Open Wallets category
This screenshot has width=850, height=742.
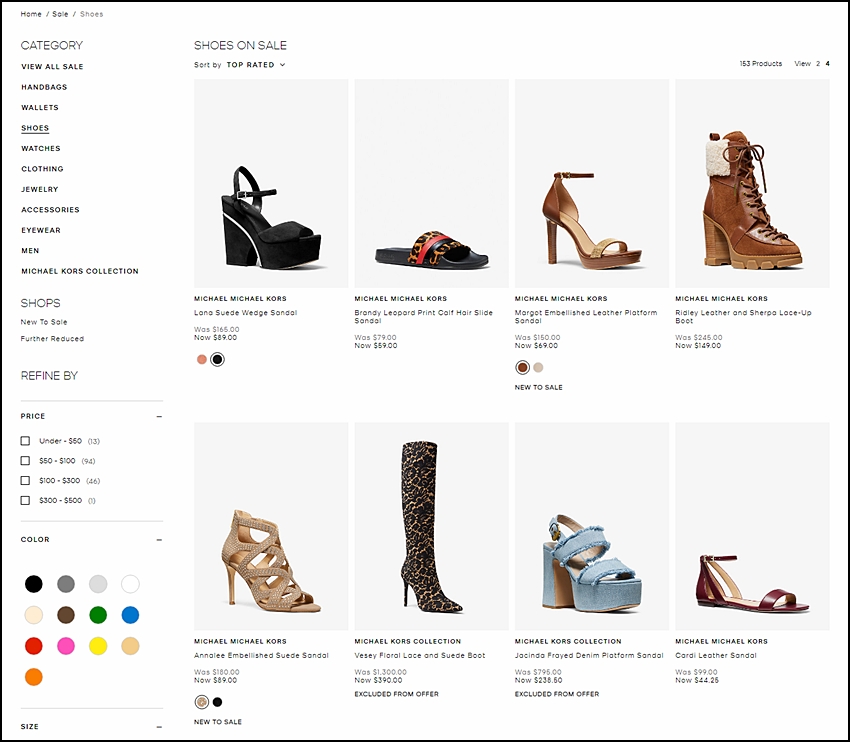coord(40,107)
